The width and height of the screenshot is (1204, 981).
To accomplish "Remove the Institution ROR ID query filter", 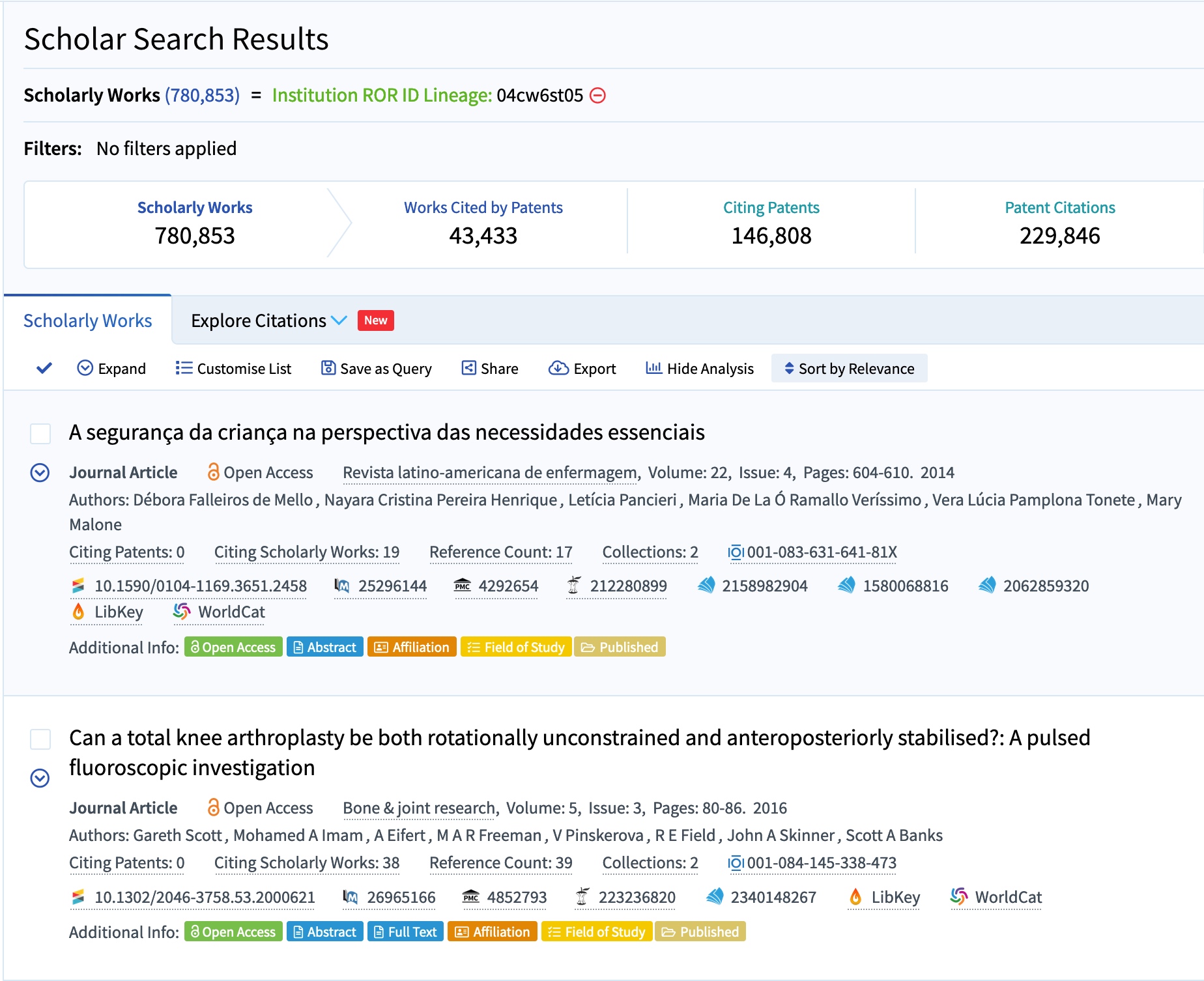I will [x=597, y=96].
